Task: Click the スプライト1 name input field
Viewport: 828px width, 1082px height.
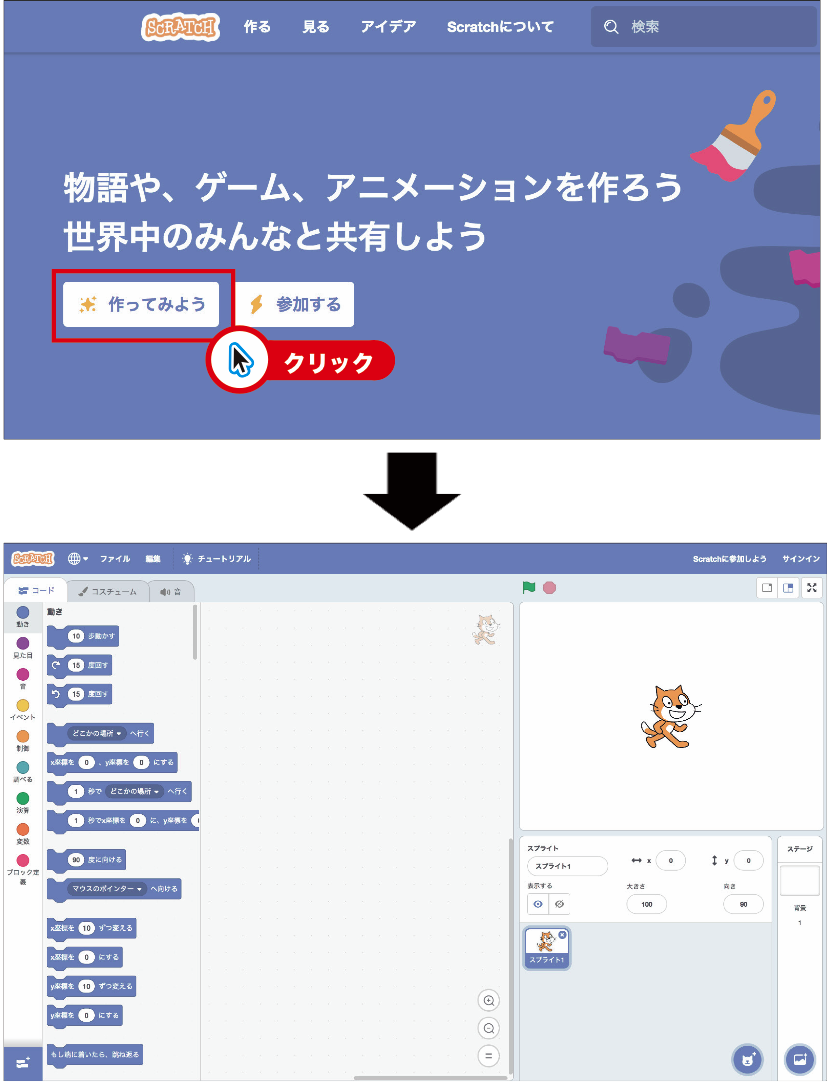Action: [x=567, y=866]
